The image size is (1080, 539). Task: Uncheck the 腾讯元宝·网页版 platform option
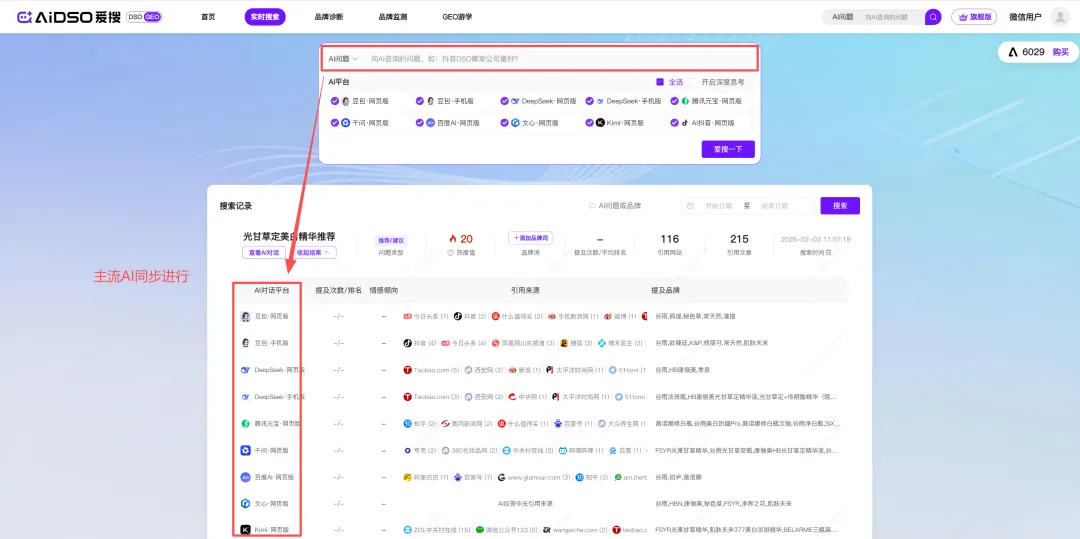675,101
